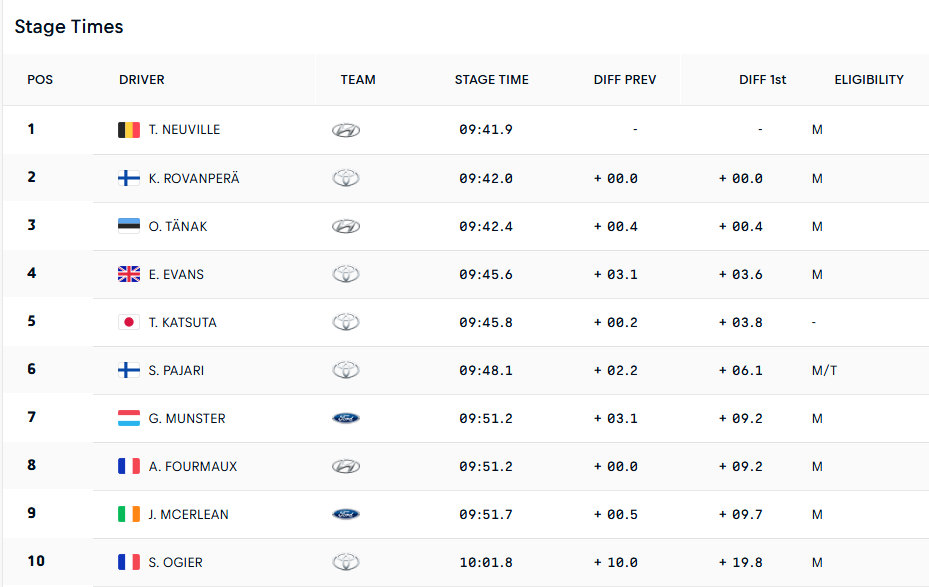Click the Toyota logo in Rovanperä's row
The height and width of the screenshot is (587, 929).
[x=346, y=178]
